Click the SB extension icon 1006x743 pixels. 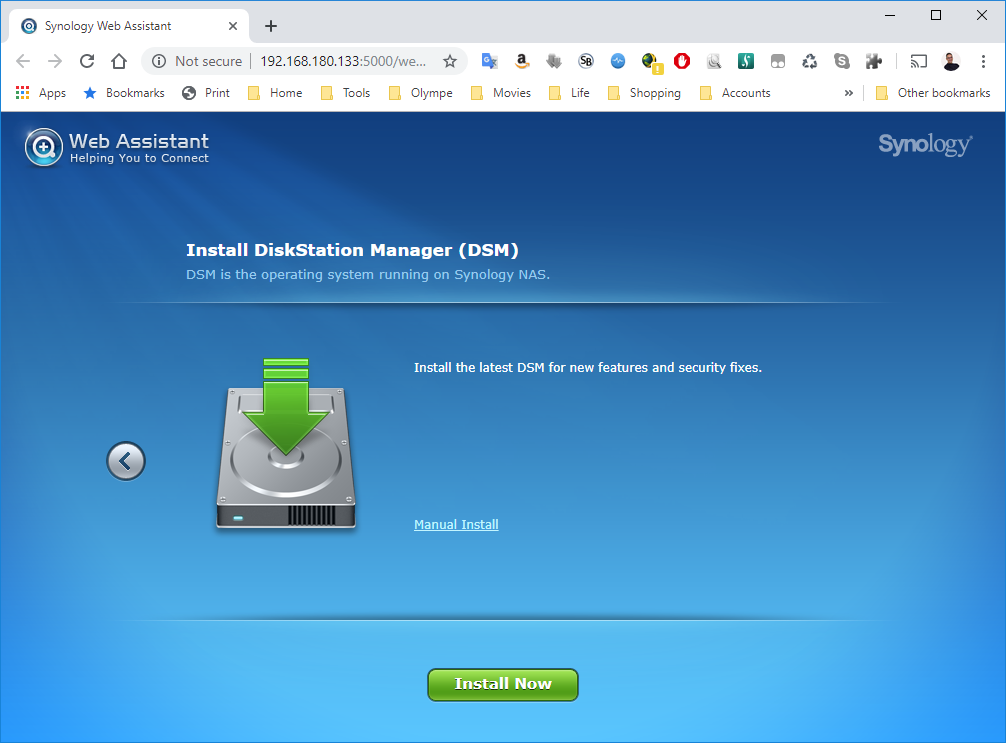[x=586, y=61]
